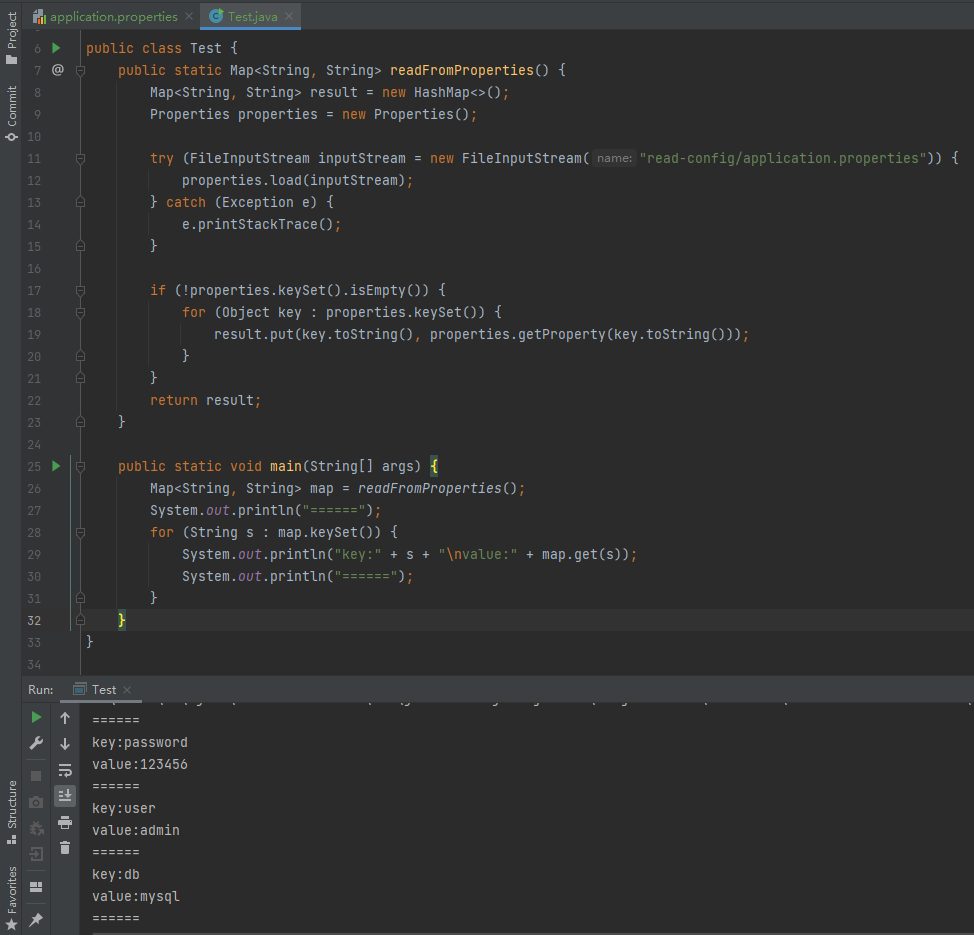Toggle soft-wrap in the console output

tap(65, 770)
